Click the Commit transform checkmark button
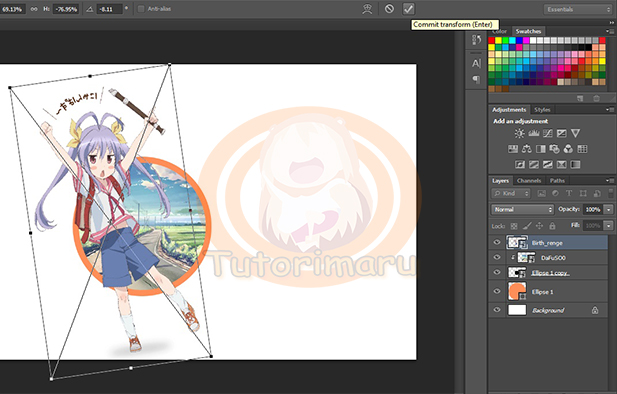The height and width of the screenshot is (394, 617). click(408, 9)
